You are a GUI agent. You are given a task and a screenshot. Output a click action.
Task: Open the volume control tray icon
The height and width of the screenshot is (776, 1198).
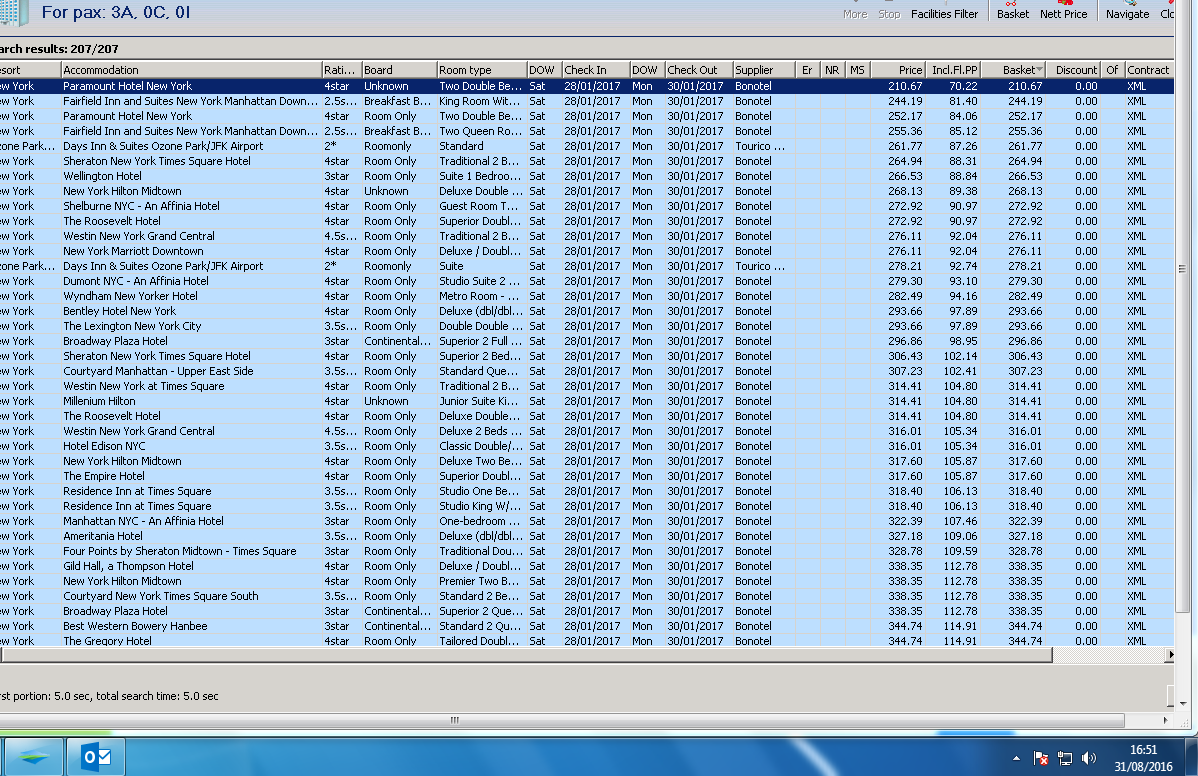pos(1089,758)
